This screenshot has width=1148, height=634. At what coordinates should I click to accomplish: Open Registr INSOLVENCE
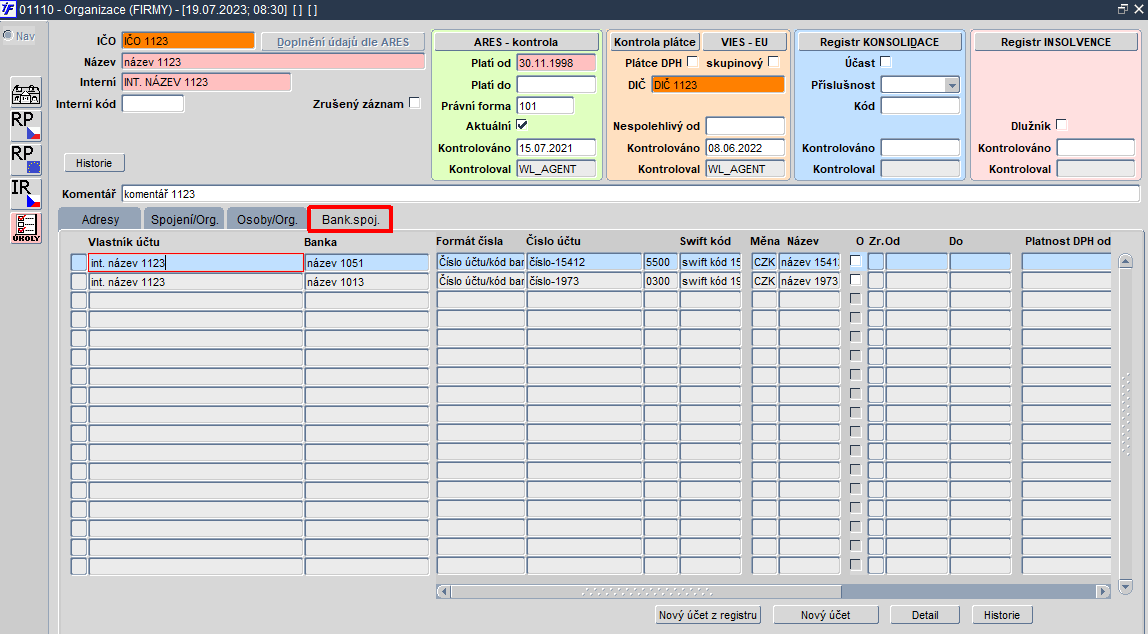pyautogui.click(x=1056, y=42)
